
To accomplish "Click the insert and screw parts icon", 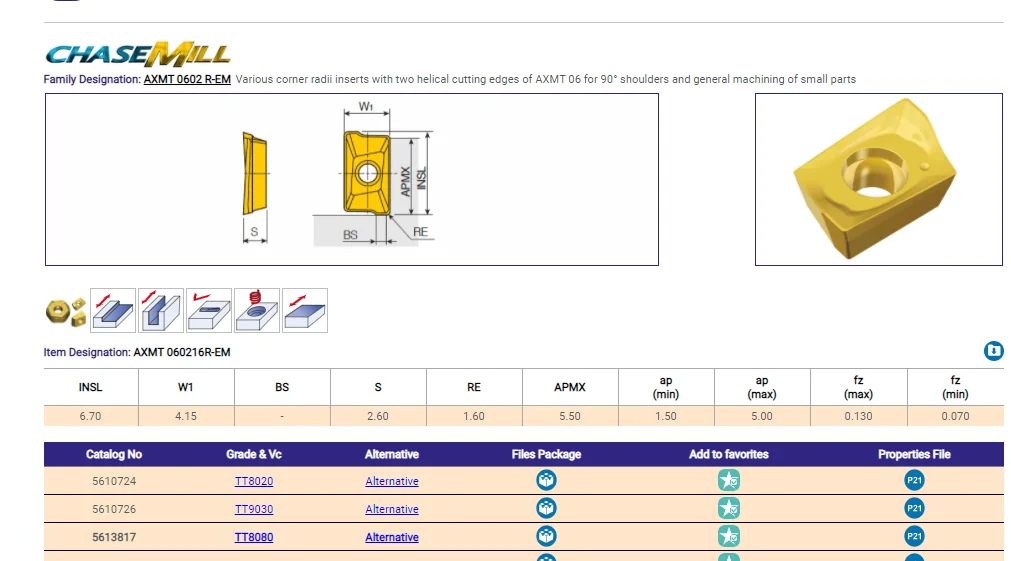I will point(66,311).
